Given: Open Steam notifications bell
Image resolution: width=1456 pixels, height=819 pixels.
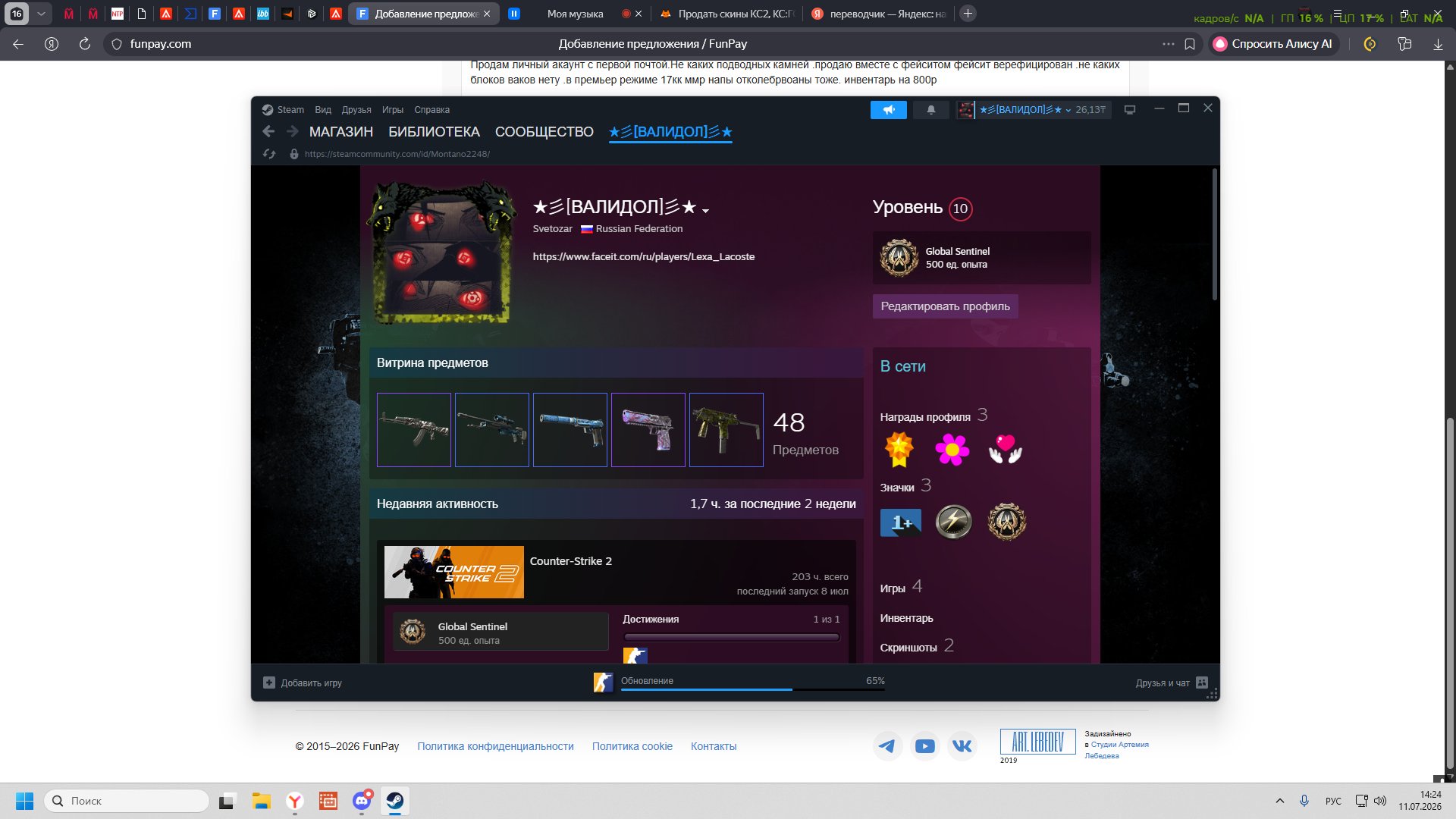Looking at the screenshot, I should (x=931, y=110).
